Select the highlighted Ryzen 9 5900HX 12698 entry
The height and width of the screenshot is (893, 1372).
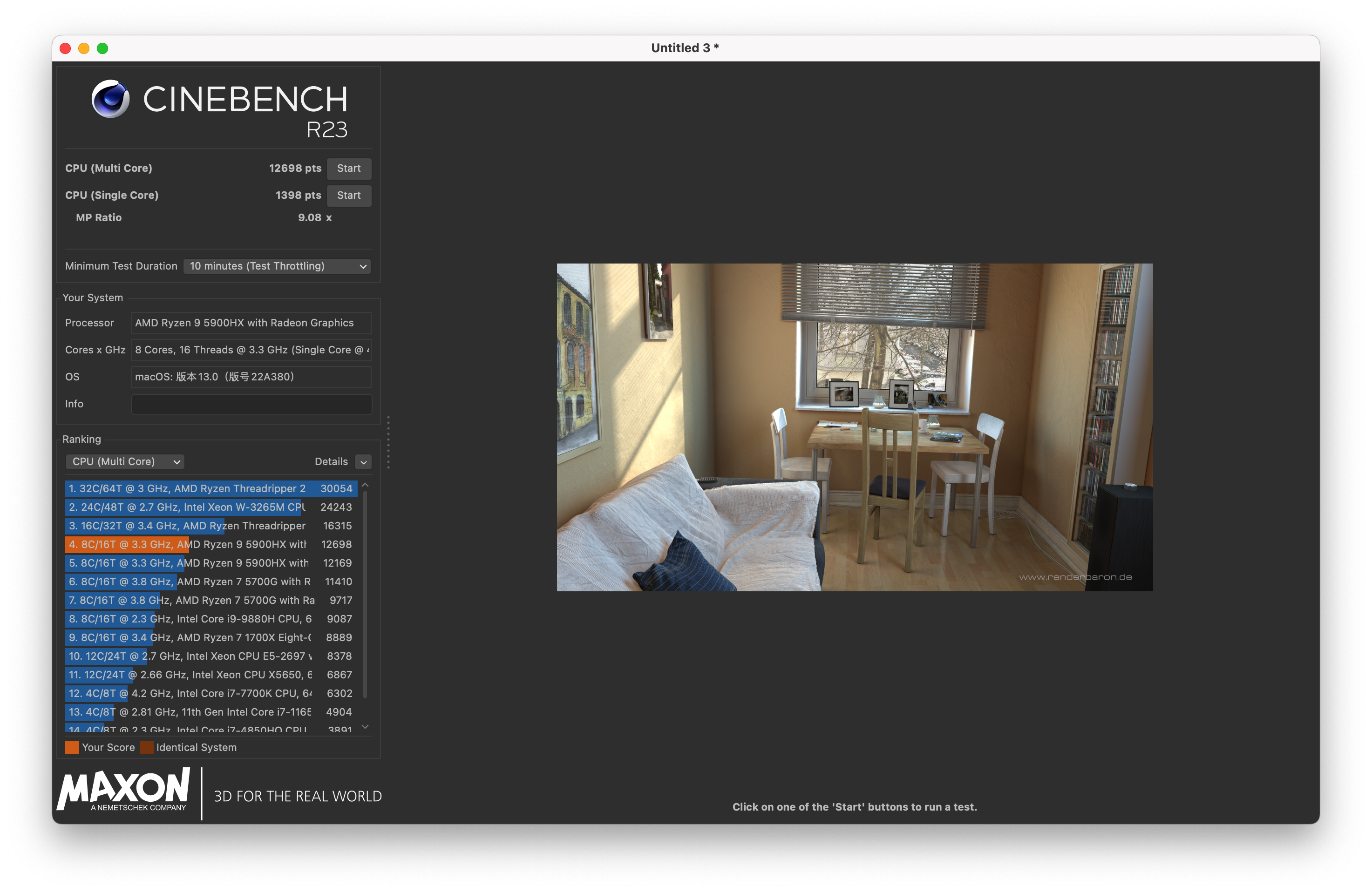tap(211, 544)
